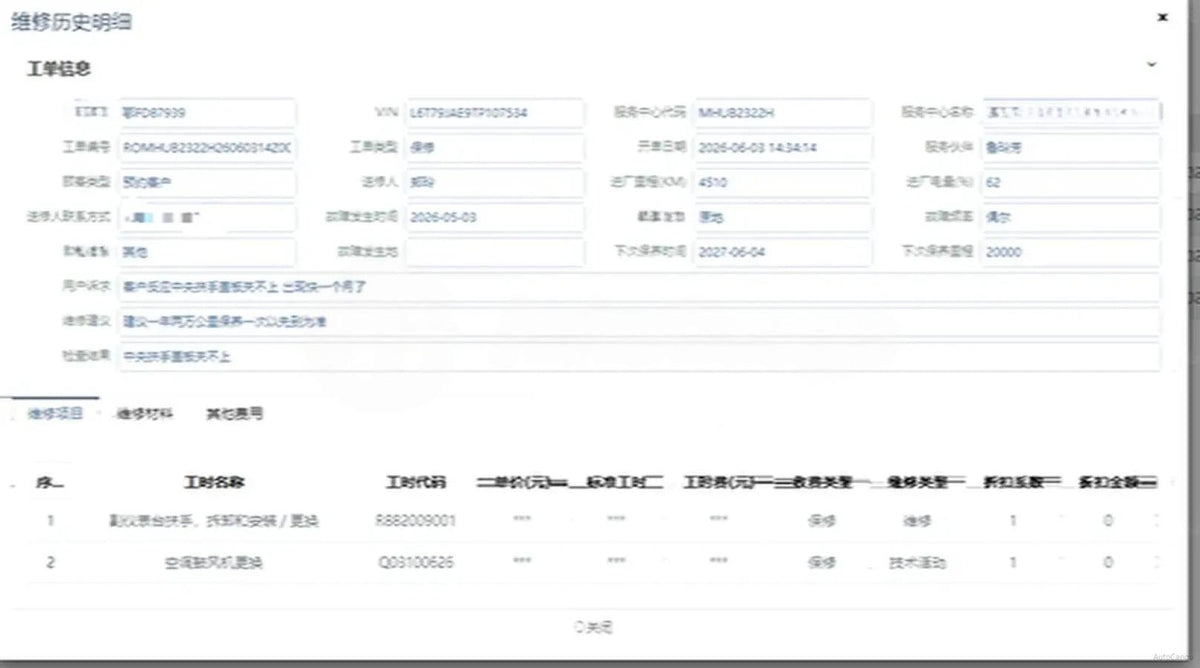Click the order date field 2026-06-03 14:34:14

pos(782,148)
